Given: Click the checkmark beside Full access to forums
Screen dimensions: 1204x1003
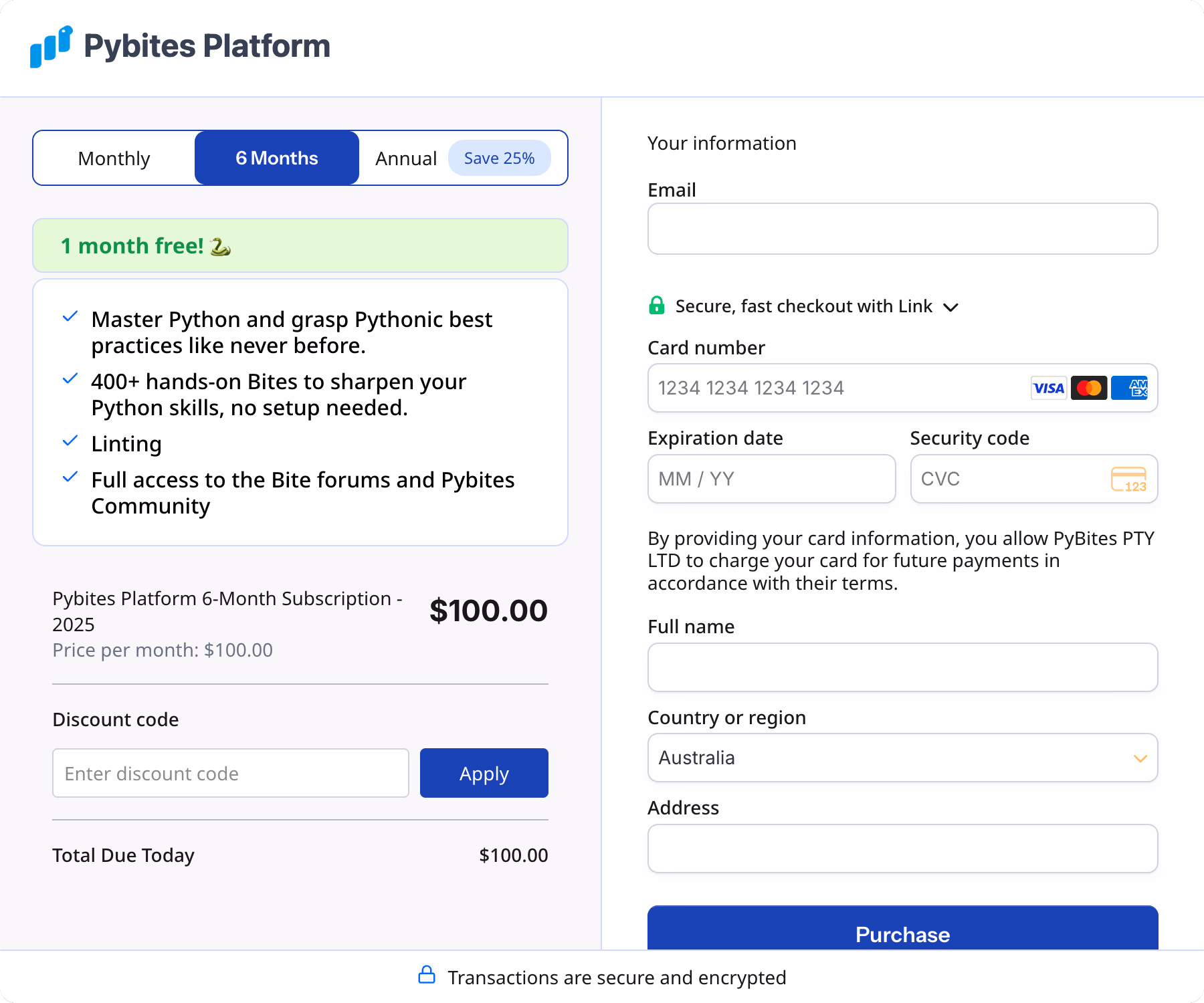Looking at the screenshot, I should coord(70,477).
